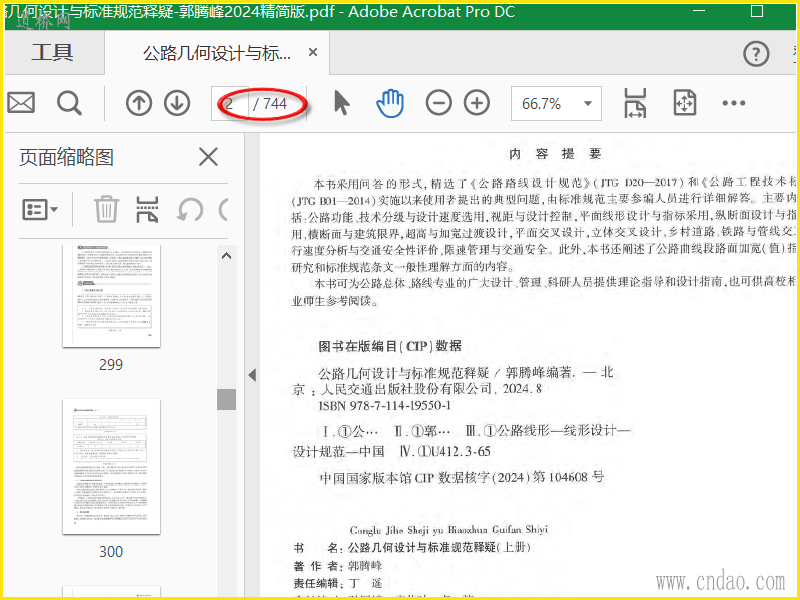Click the 图书在版编目(CIP)数据 heading
800x600 pixels.
tap(390, 346)
